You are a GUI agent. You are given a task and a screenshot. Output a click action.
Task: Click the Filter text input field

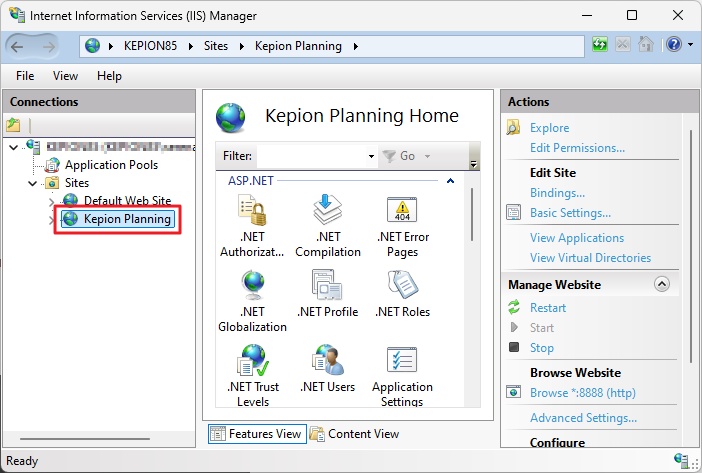(x=312, y=156)
